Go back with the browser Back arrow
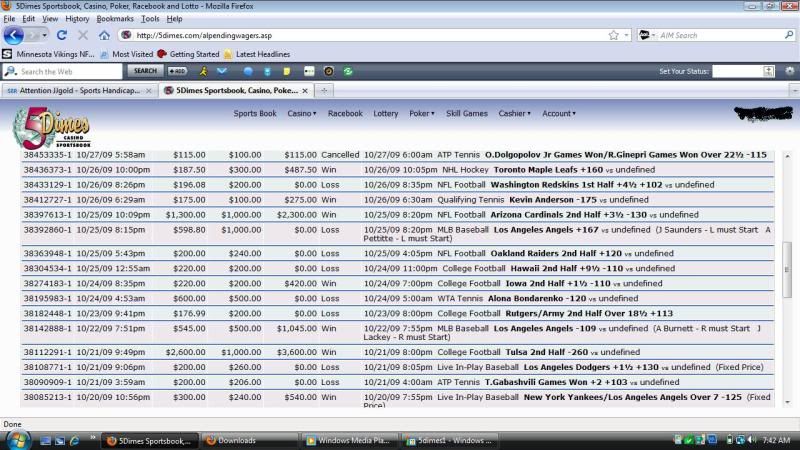This screenshot has height=450, width=800. pos(13,35)
